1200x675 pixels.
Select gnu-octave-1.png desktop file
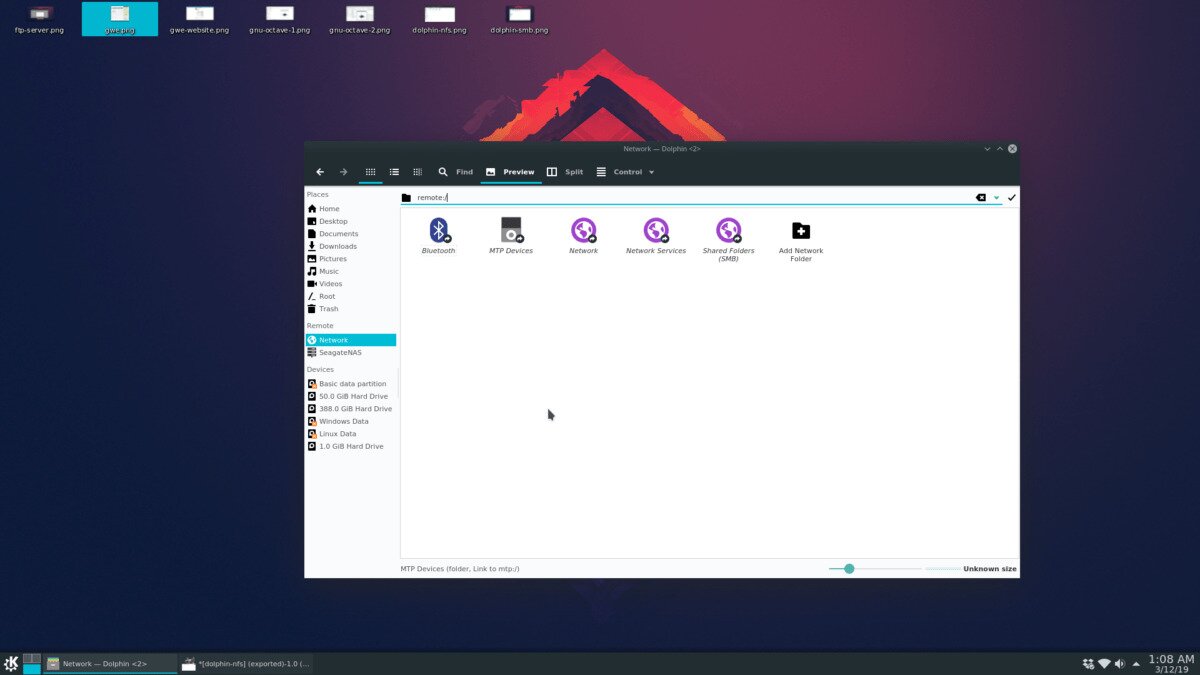coord(280,19)
